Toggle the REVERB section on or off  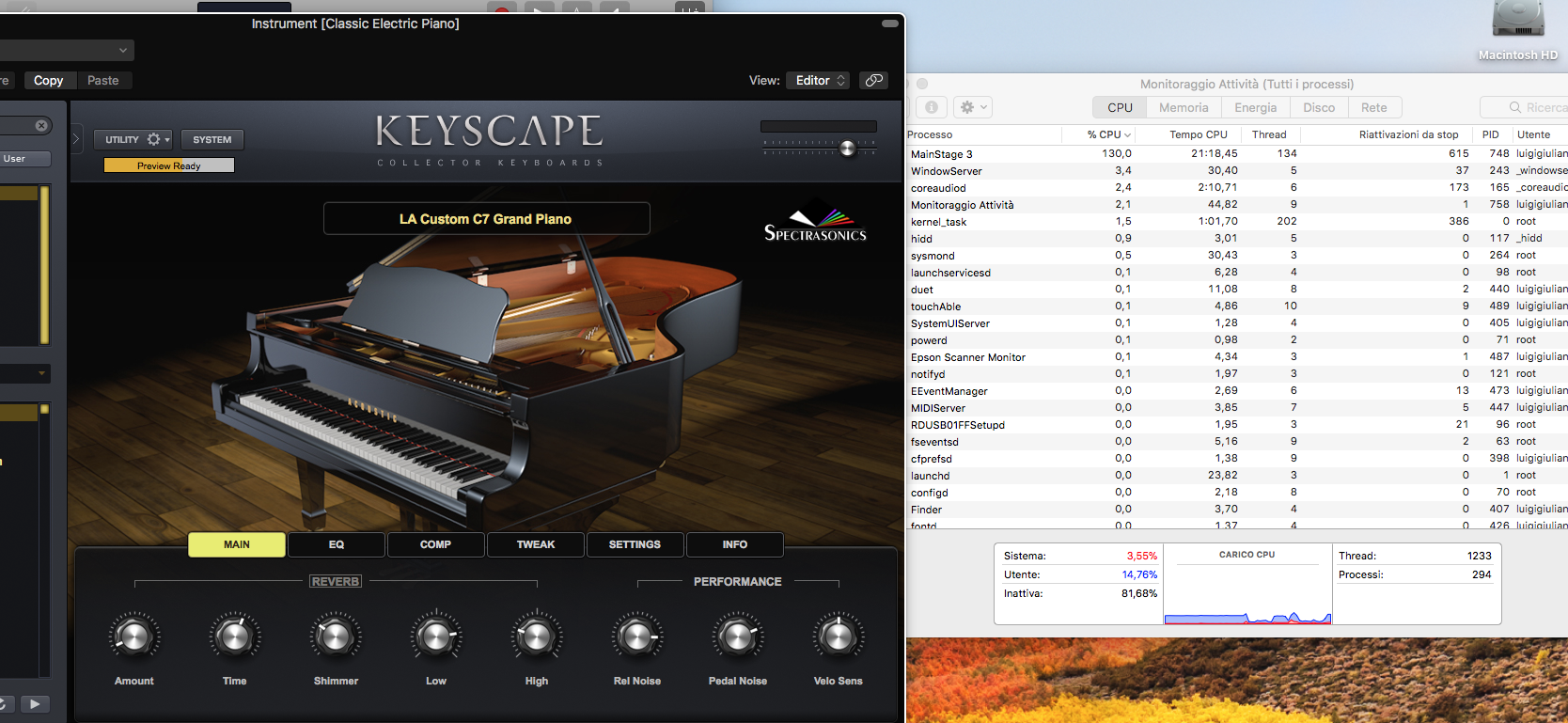point(336,582)
